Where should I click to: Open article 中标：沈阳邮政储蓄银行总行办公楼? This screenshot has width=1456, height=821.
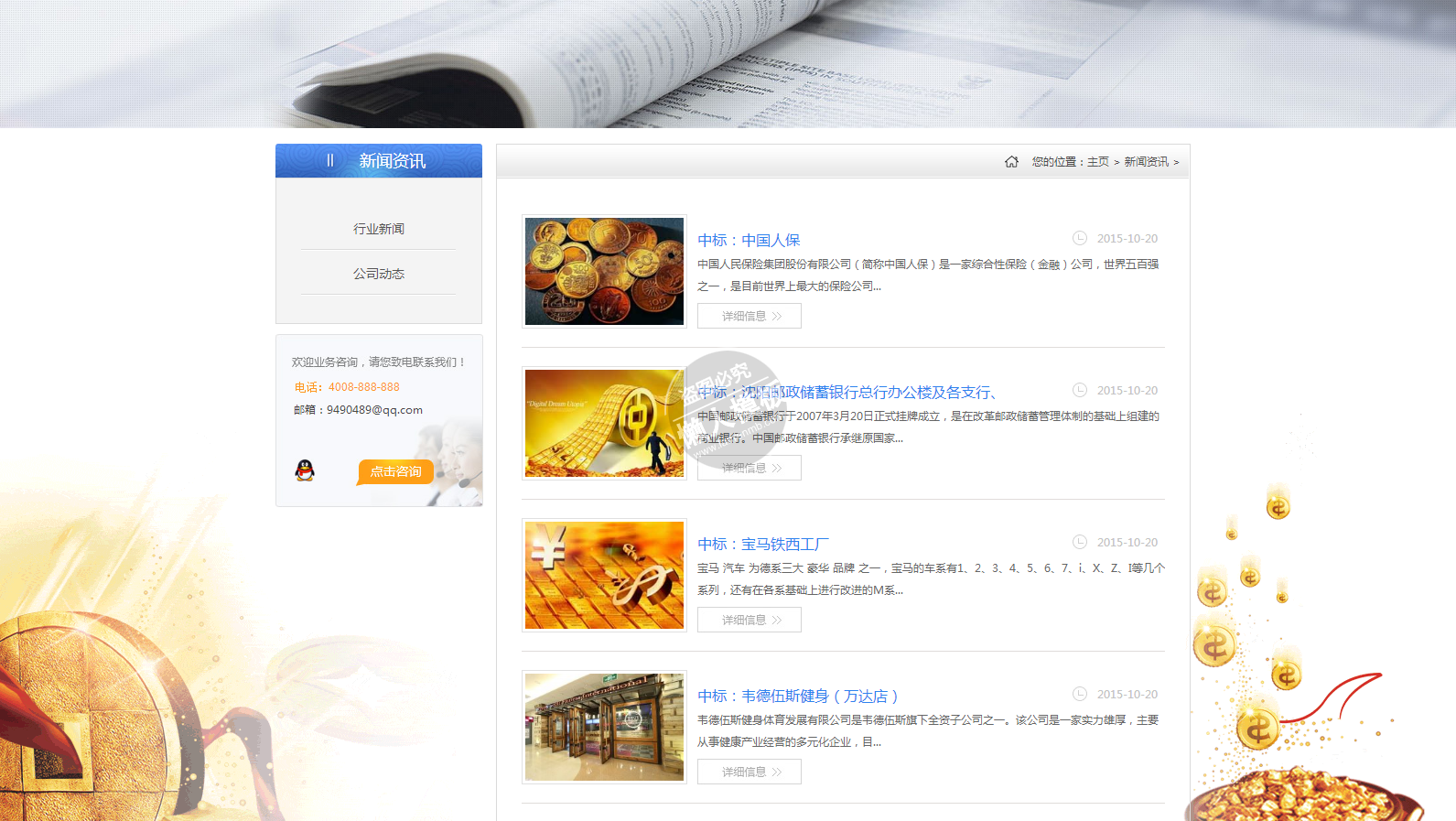pyautogui.click(x=847, y=392)
